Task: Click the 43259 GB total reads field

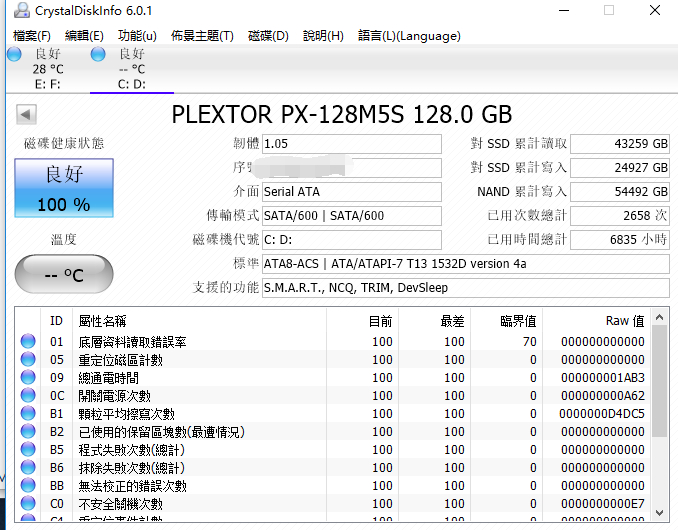Action: click(620, 144)
